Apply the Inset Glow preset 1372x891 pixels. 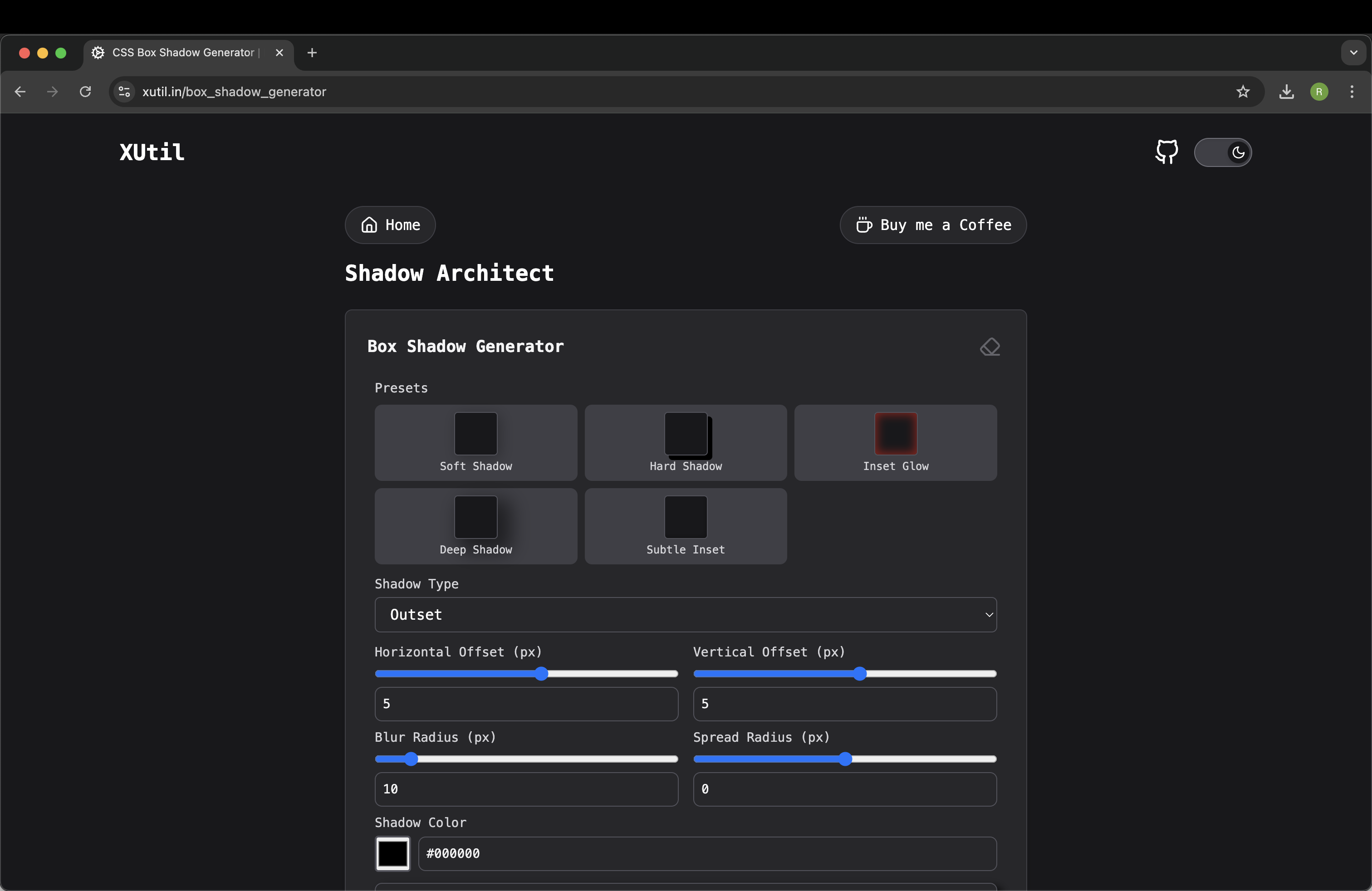[x=895, y=443]
